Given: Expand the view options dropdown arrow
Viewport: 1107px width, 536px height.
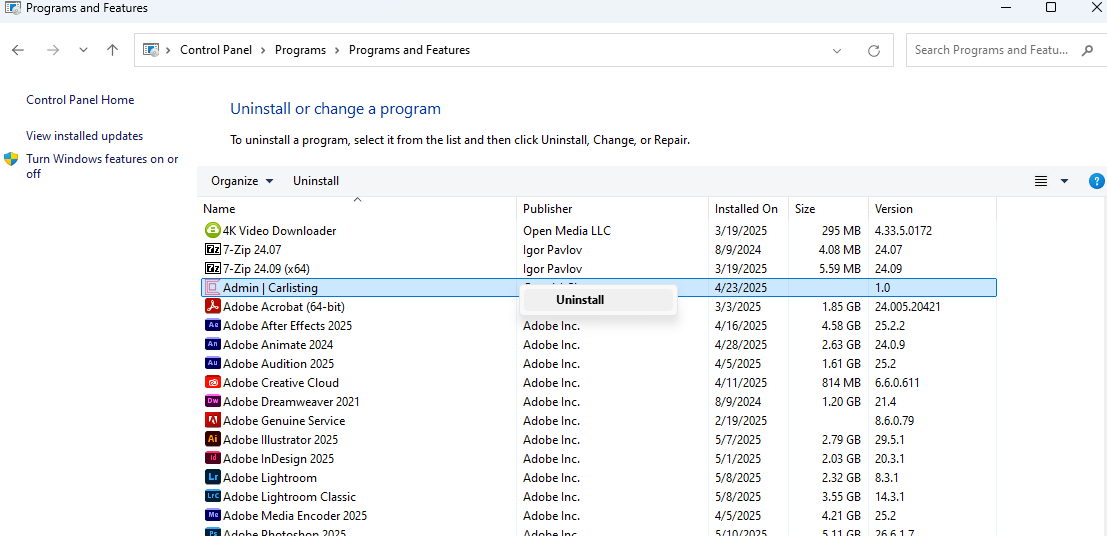Looking at the screenshot, I should tap(1065, 181).
